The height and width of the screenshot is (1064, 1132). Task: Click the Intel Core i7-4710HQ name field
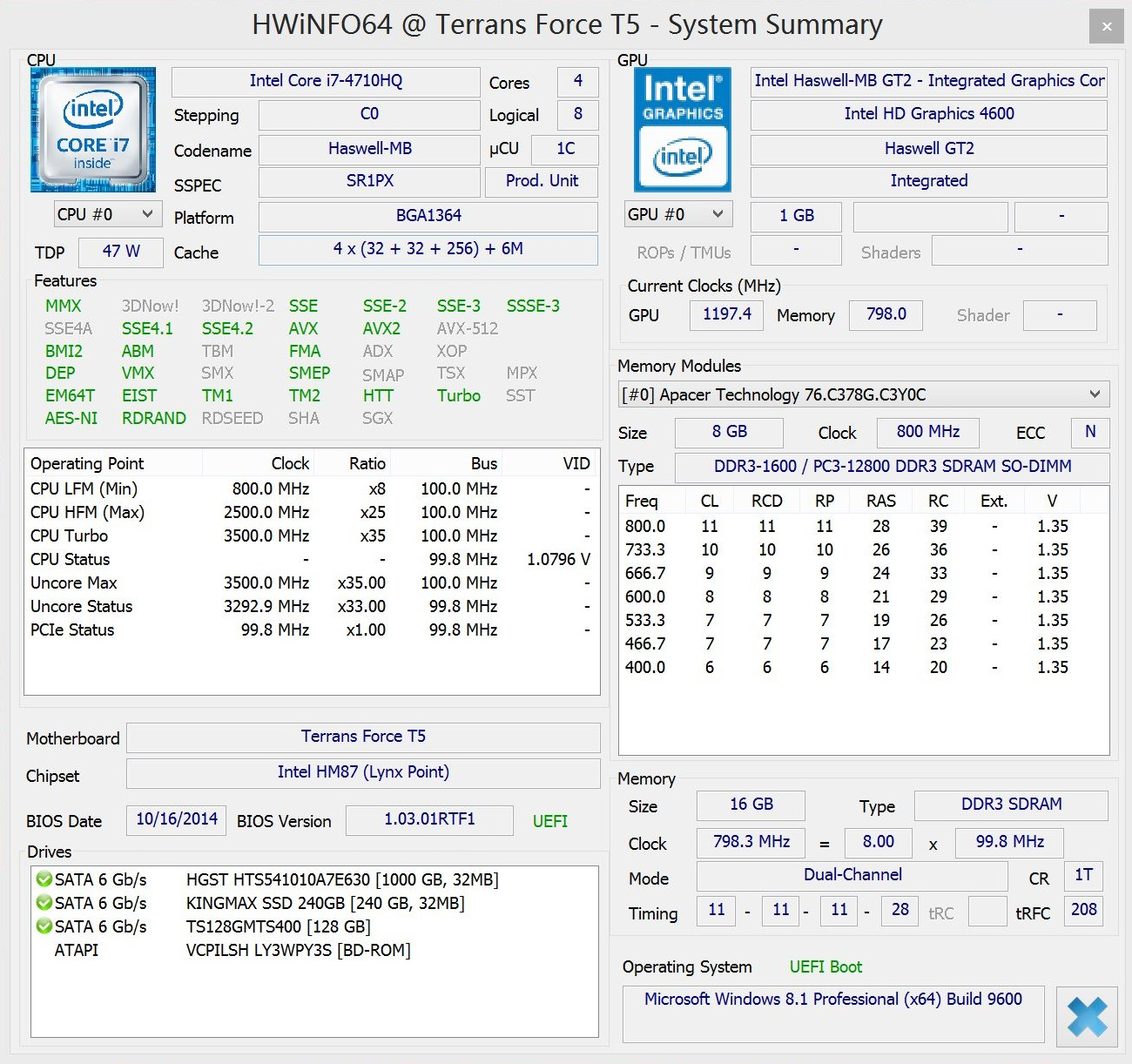click(326, 81)
